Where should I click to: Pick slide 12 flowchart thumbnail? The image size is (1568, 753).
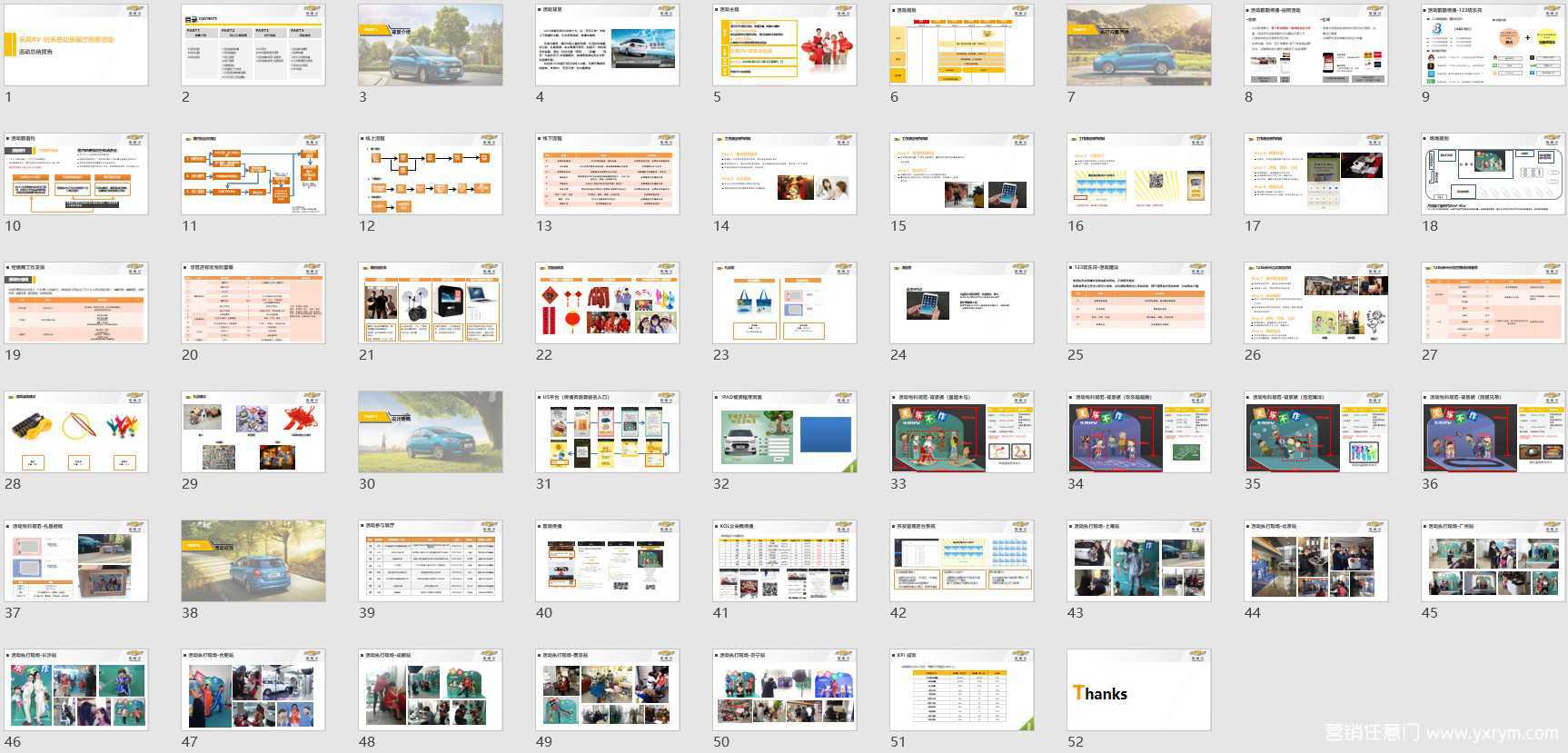[431, 174]
